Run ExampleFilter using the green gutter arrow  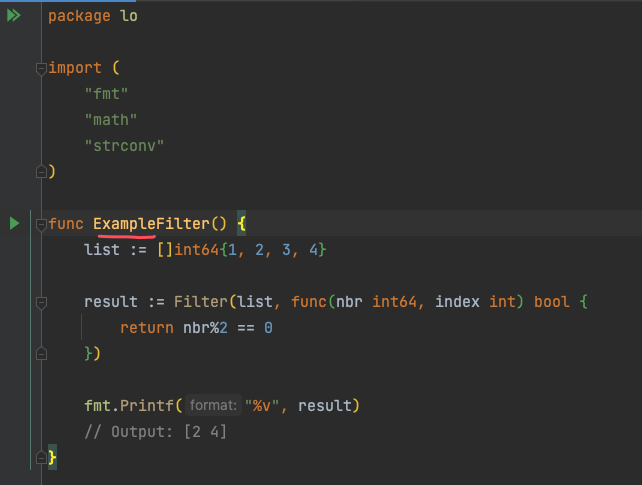click(14, 223)
